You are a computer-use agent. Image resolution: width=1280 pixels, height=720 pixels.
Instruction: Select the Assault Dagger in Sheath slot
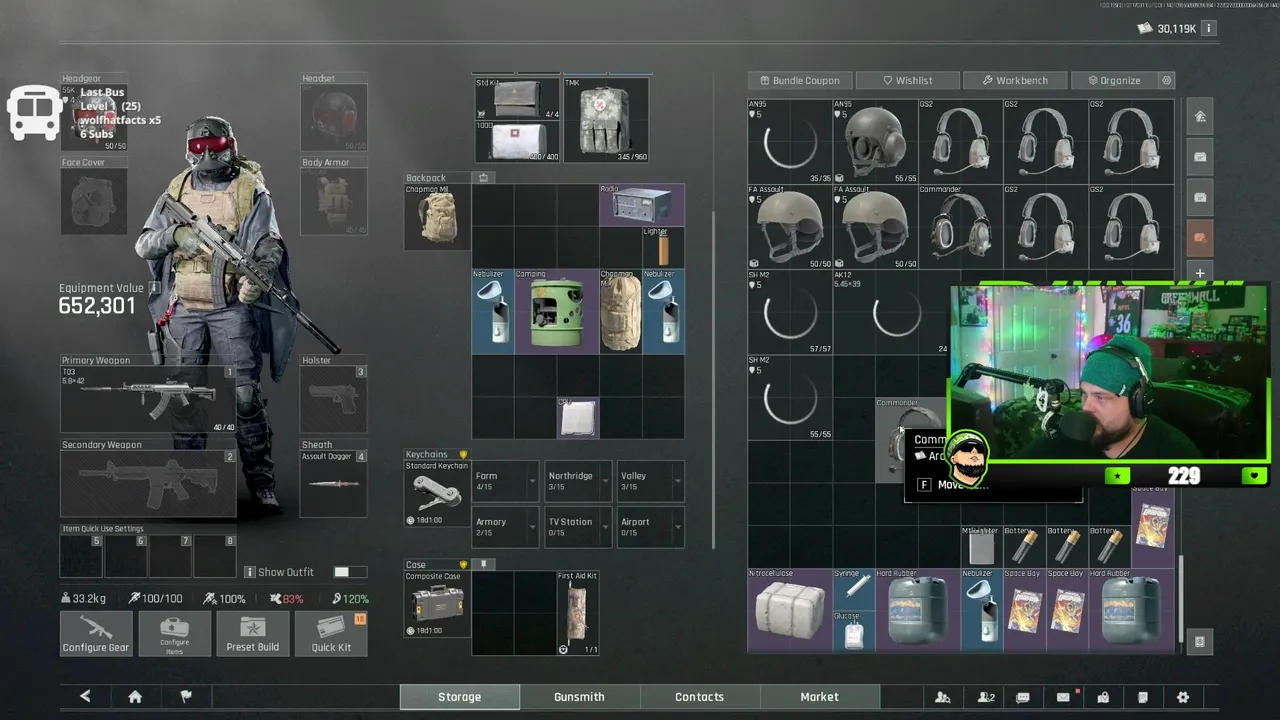tap(334, 484)
